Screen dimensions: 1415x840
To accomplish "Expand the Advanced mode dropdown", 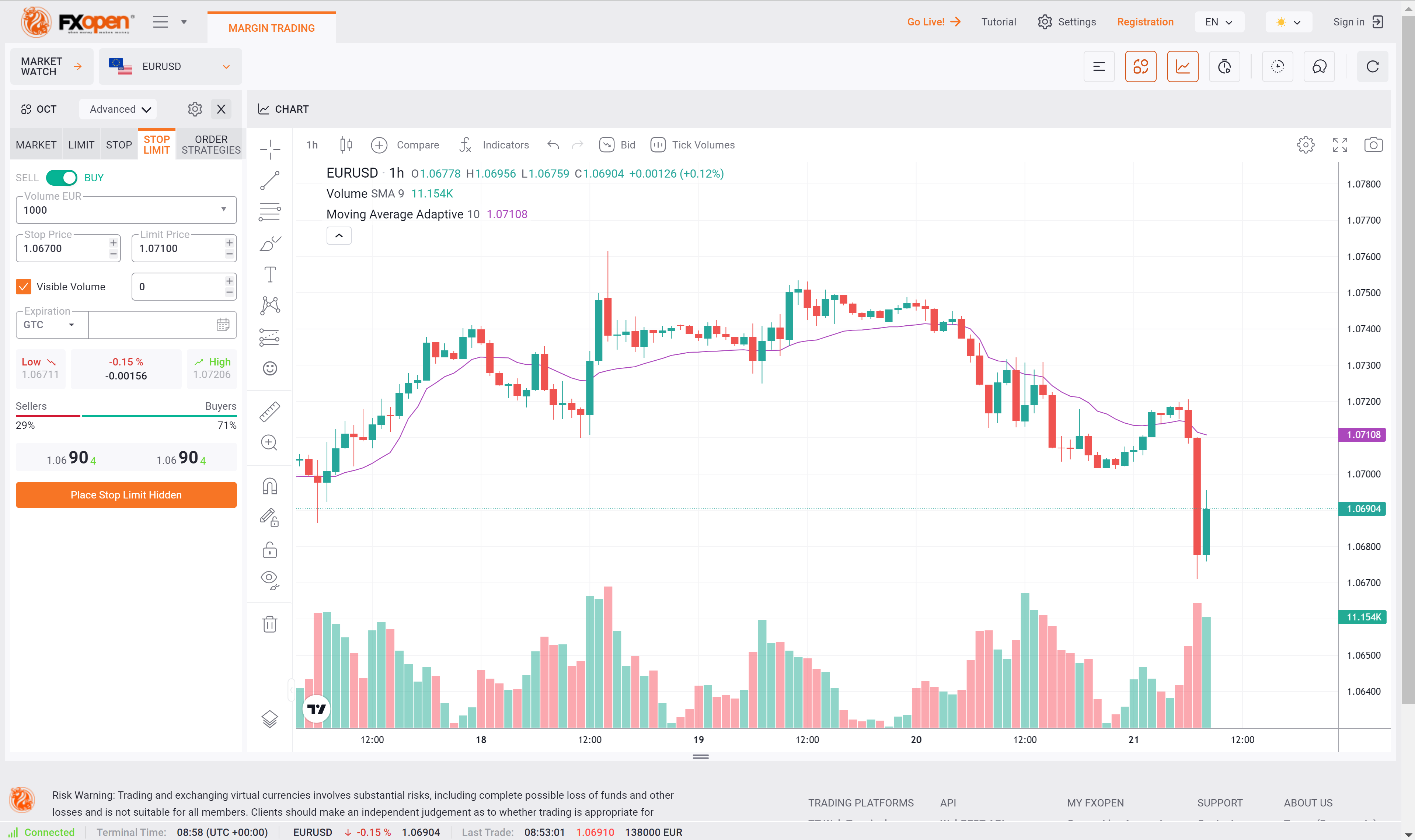I will pyautogui.click(x=118, y=109).
